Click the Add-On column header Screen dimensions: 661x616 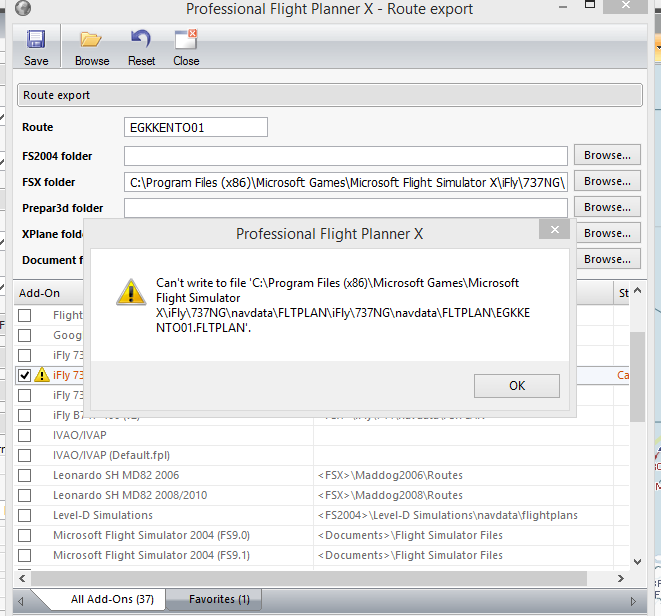(x=49, y=293)
